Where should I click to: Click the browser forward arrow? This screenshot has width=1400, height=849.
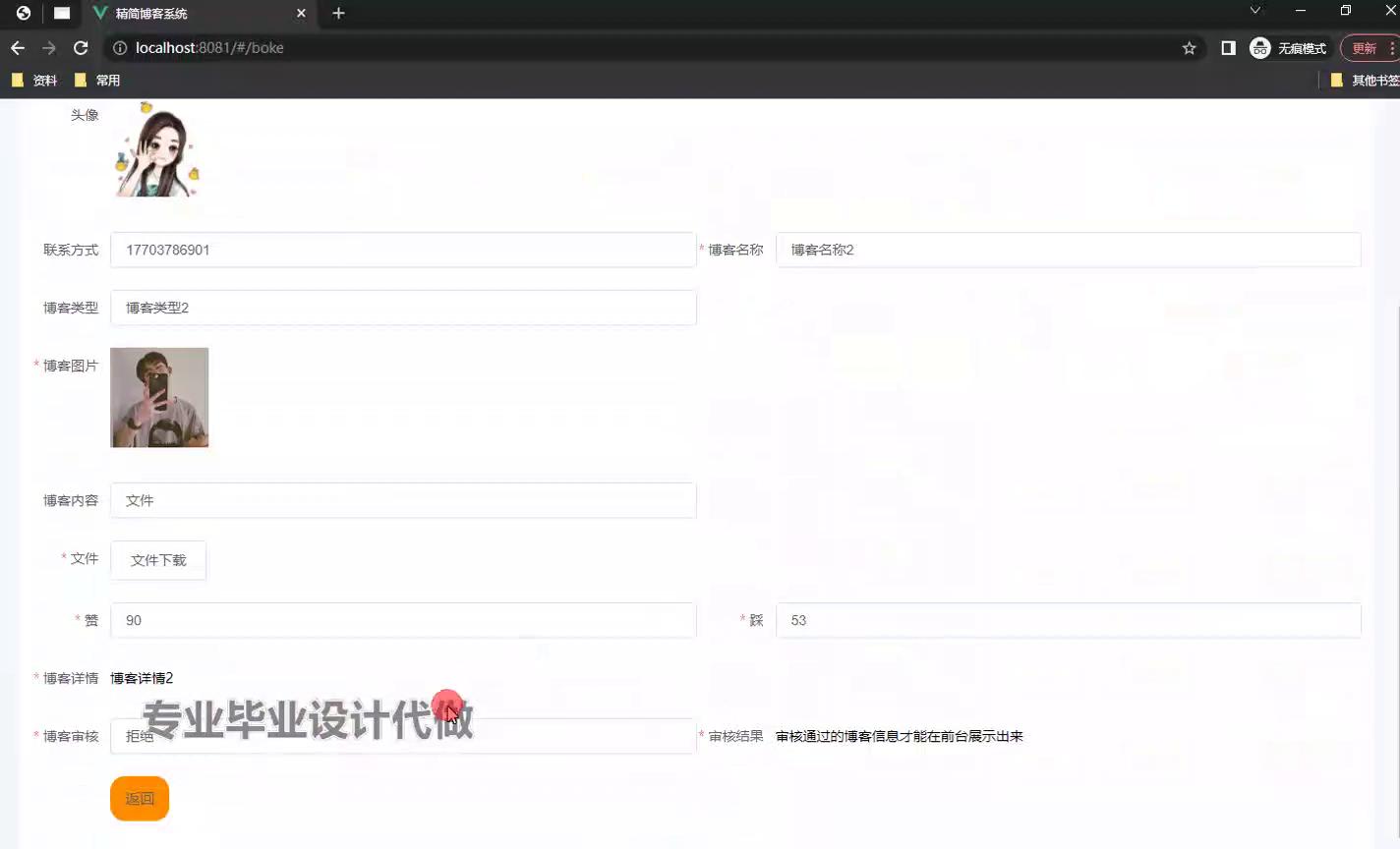49,48
